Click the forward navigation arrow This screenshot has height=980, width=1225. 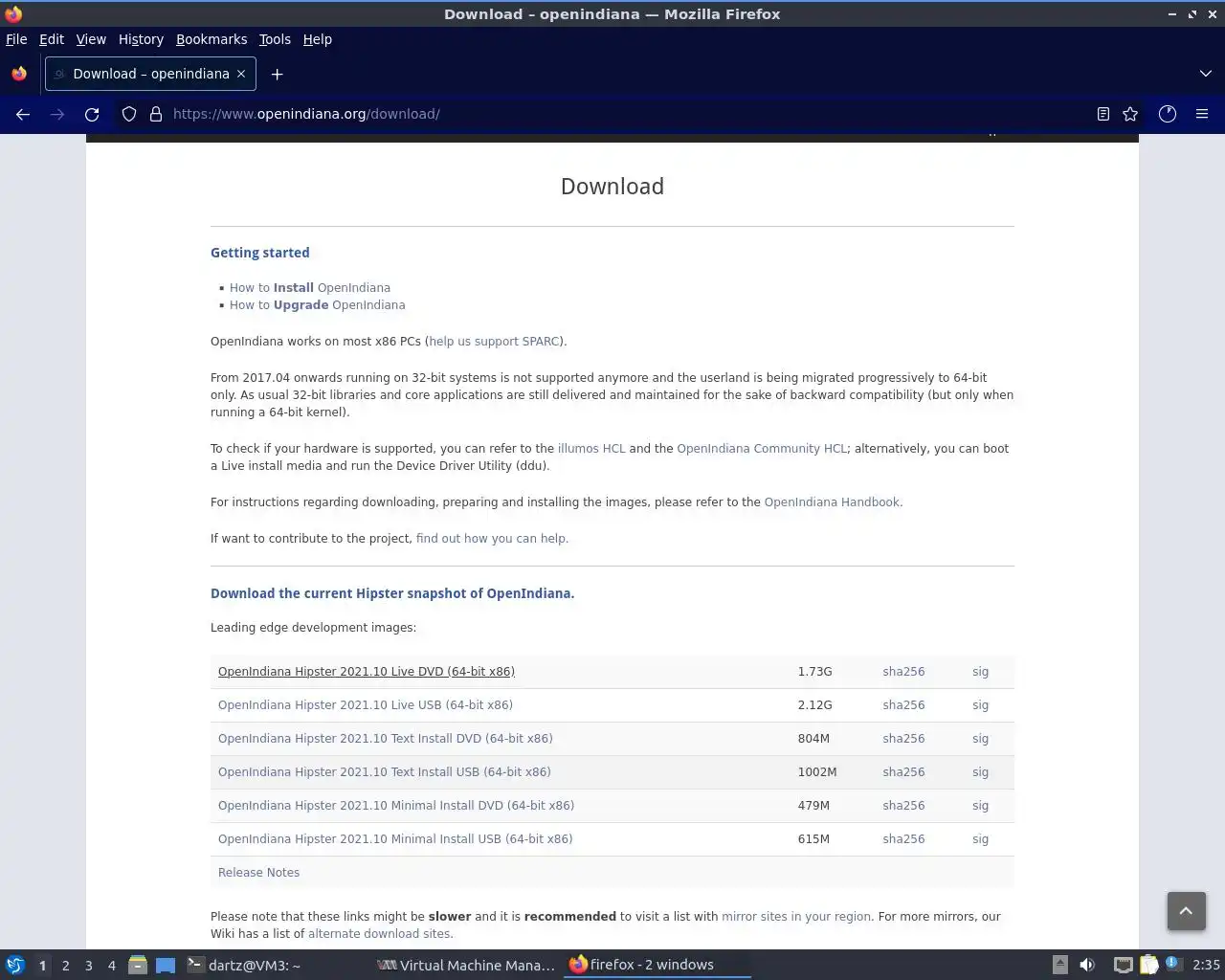pyautogui.click(x=57, y=114)
